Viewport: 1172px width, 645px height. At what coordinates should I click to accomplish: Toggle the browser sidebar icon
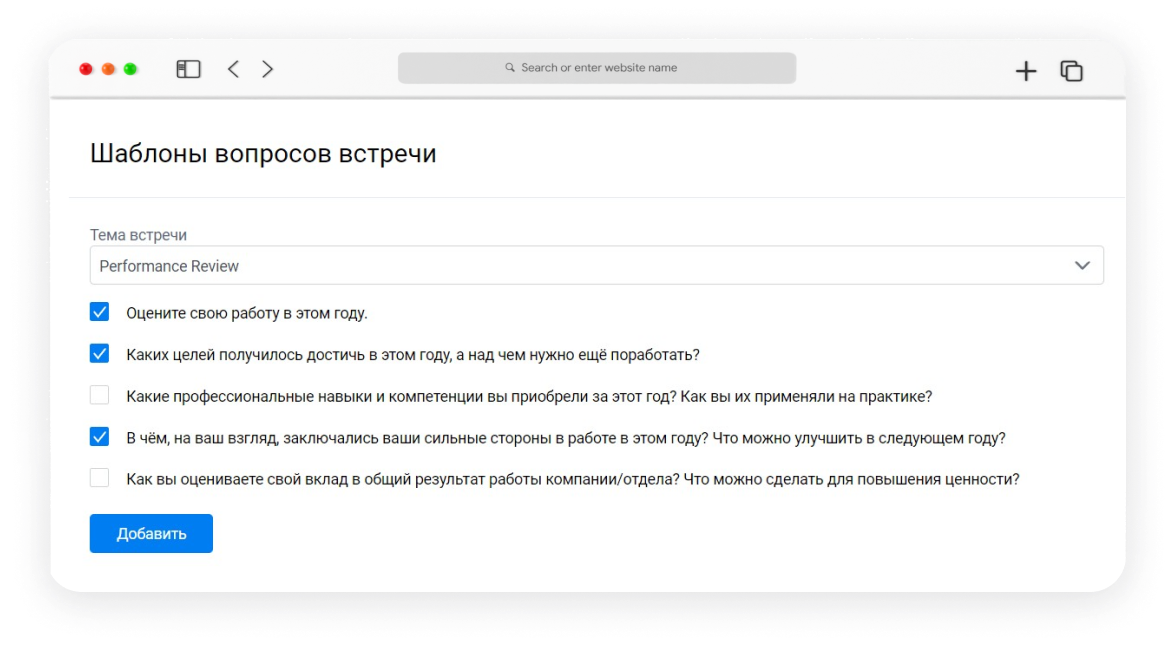(x=188, y=69)
